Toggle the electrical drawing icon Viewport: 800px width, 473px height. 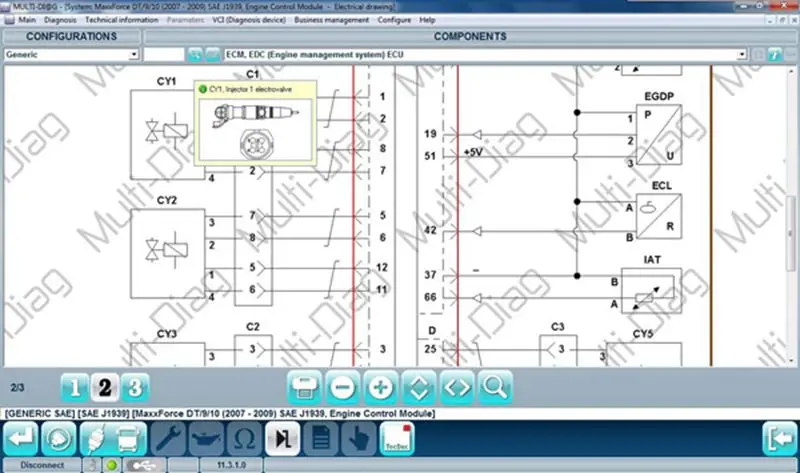point(282,438)
